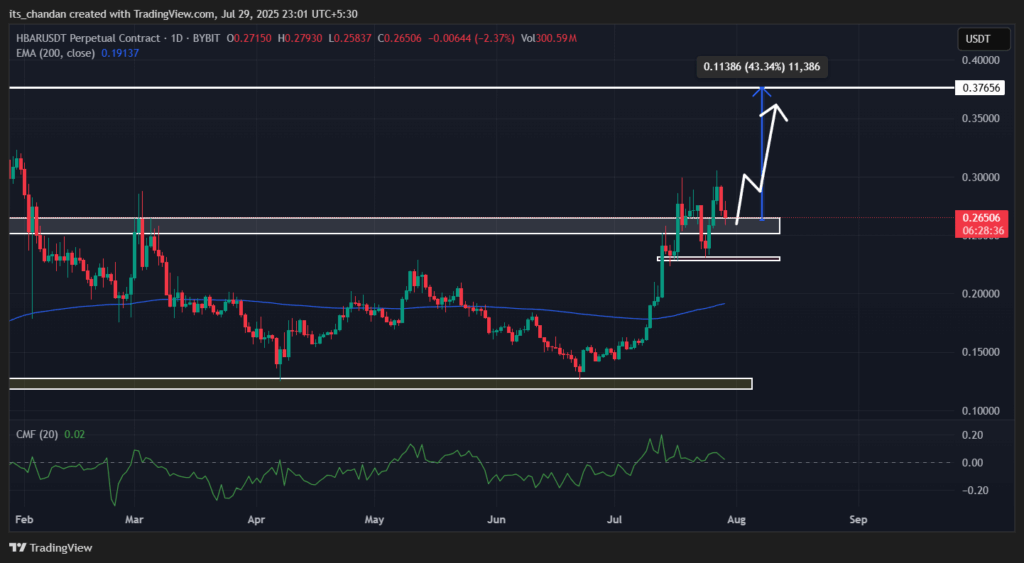Image resolution: width=1024 pixels, height=563 pixels.
Task: Click the current price label 0.26506
Action: (x=982, y=217)
